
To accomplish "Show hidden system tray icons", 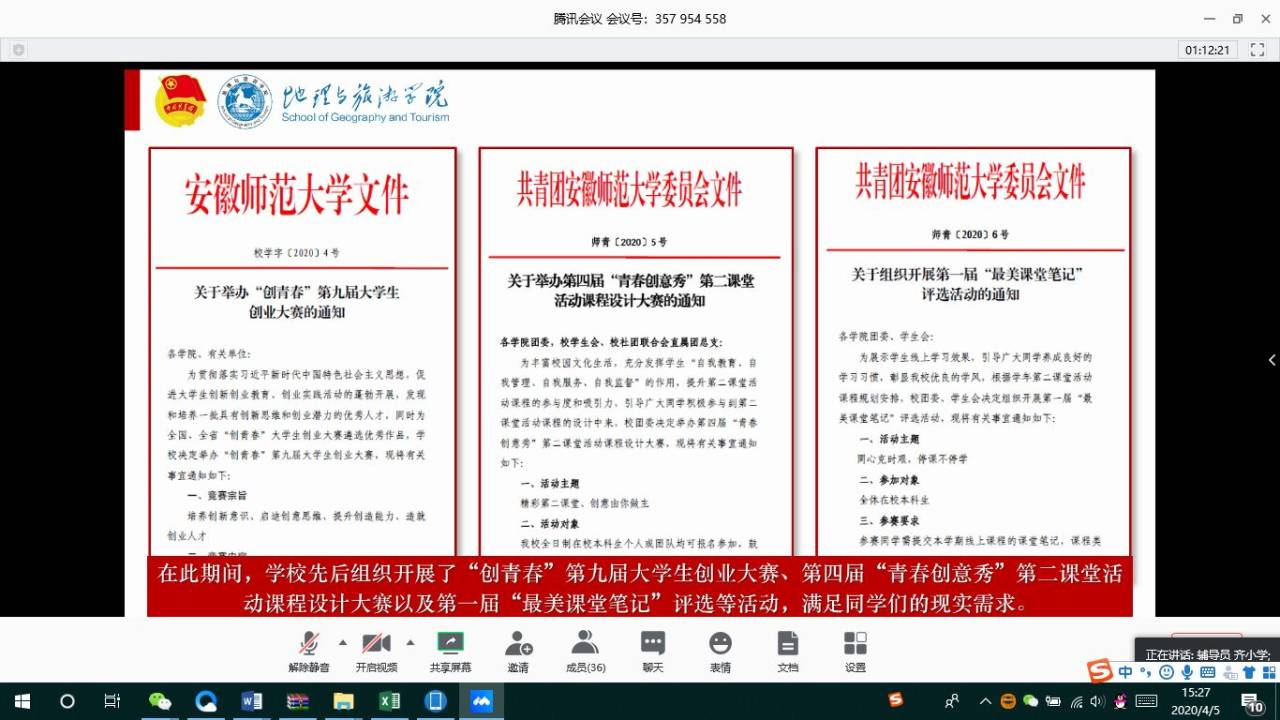I will pos(985,701).
